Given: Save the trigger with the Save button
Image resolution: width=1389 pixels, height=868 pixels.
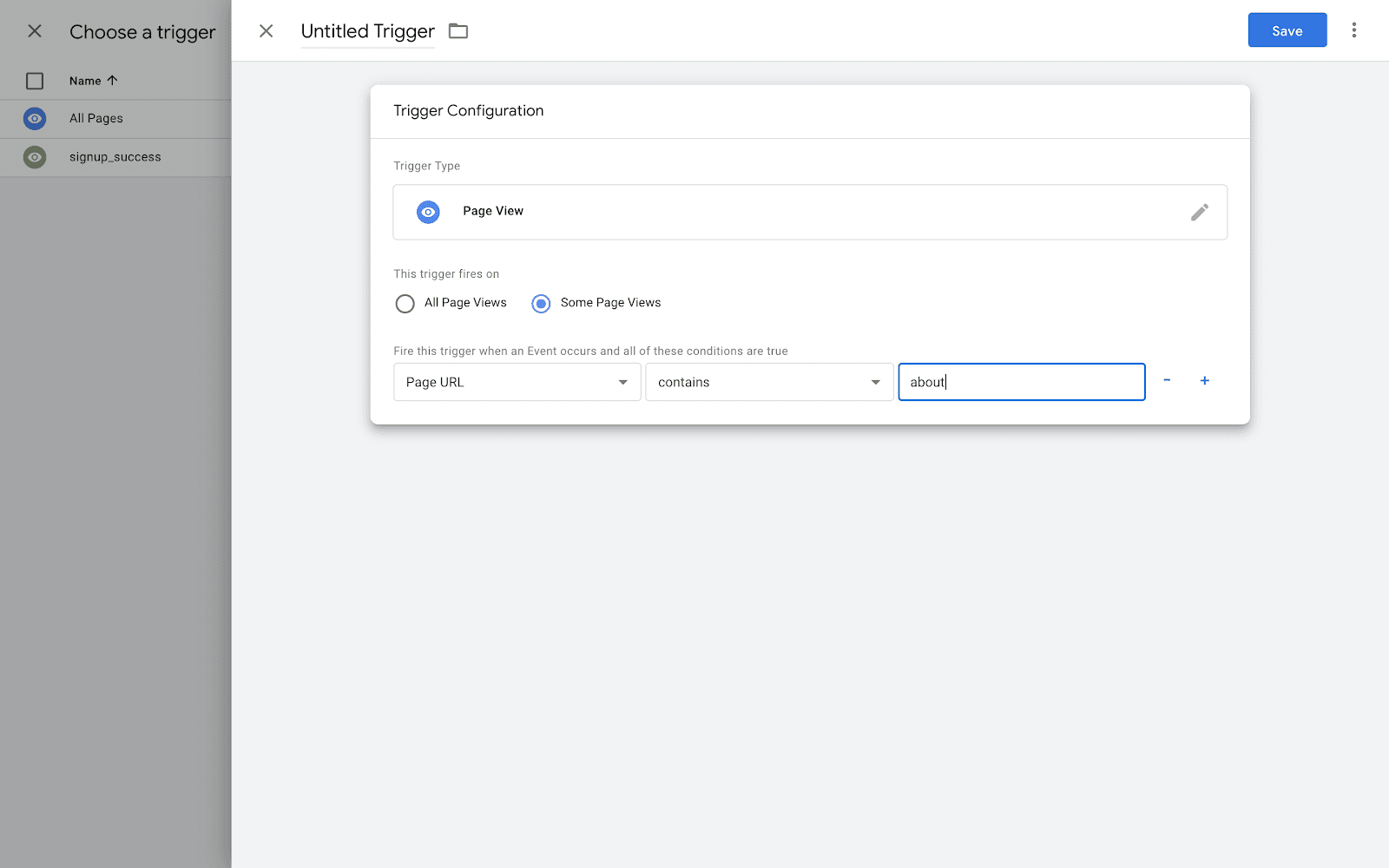Looking at the screenshot, I should (1287, 30).
